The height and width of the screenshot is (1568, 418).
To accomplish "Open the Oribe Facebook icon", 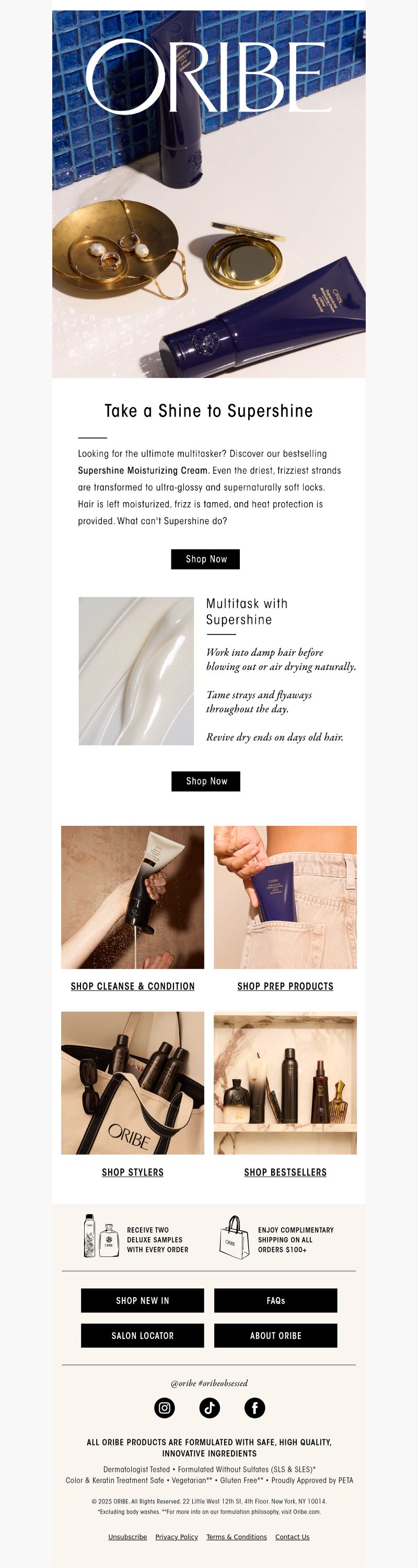I will [x=255, y=1408].
